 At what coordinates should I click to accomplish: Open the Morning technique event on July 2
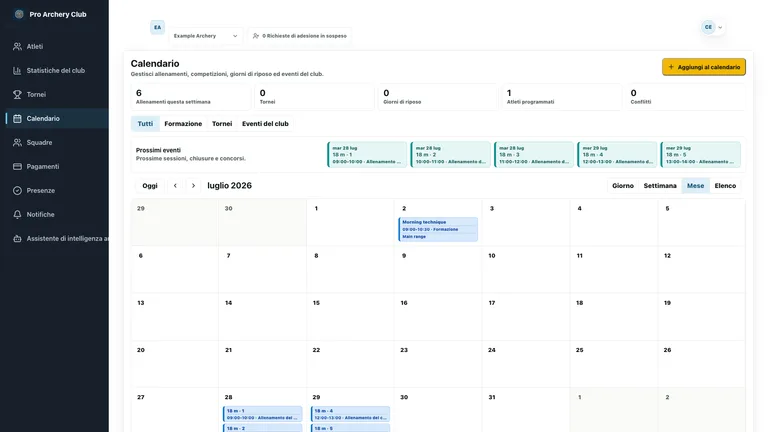point(438,229)
